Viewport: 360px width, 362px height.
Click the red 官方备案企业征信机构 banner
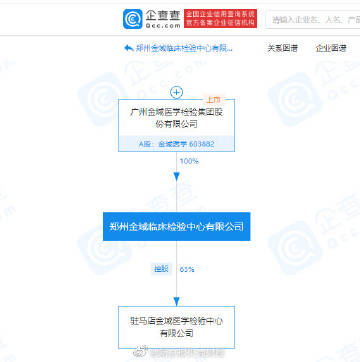pyautogui.click(x=220, y=18)
